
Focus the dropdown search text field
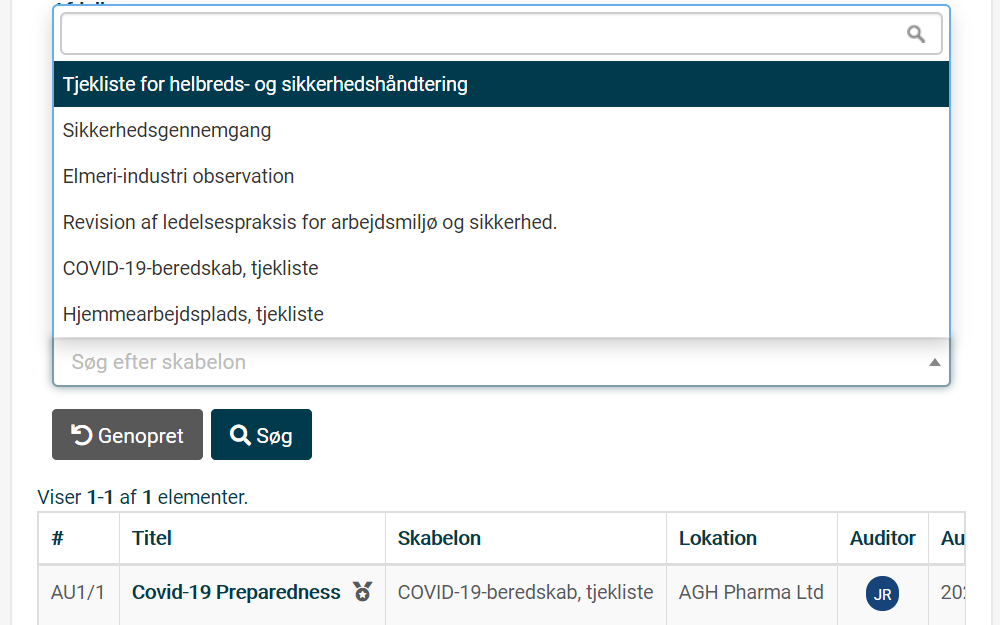[501, 34]
